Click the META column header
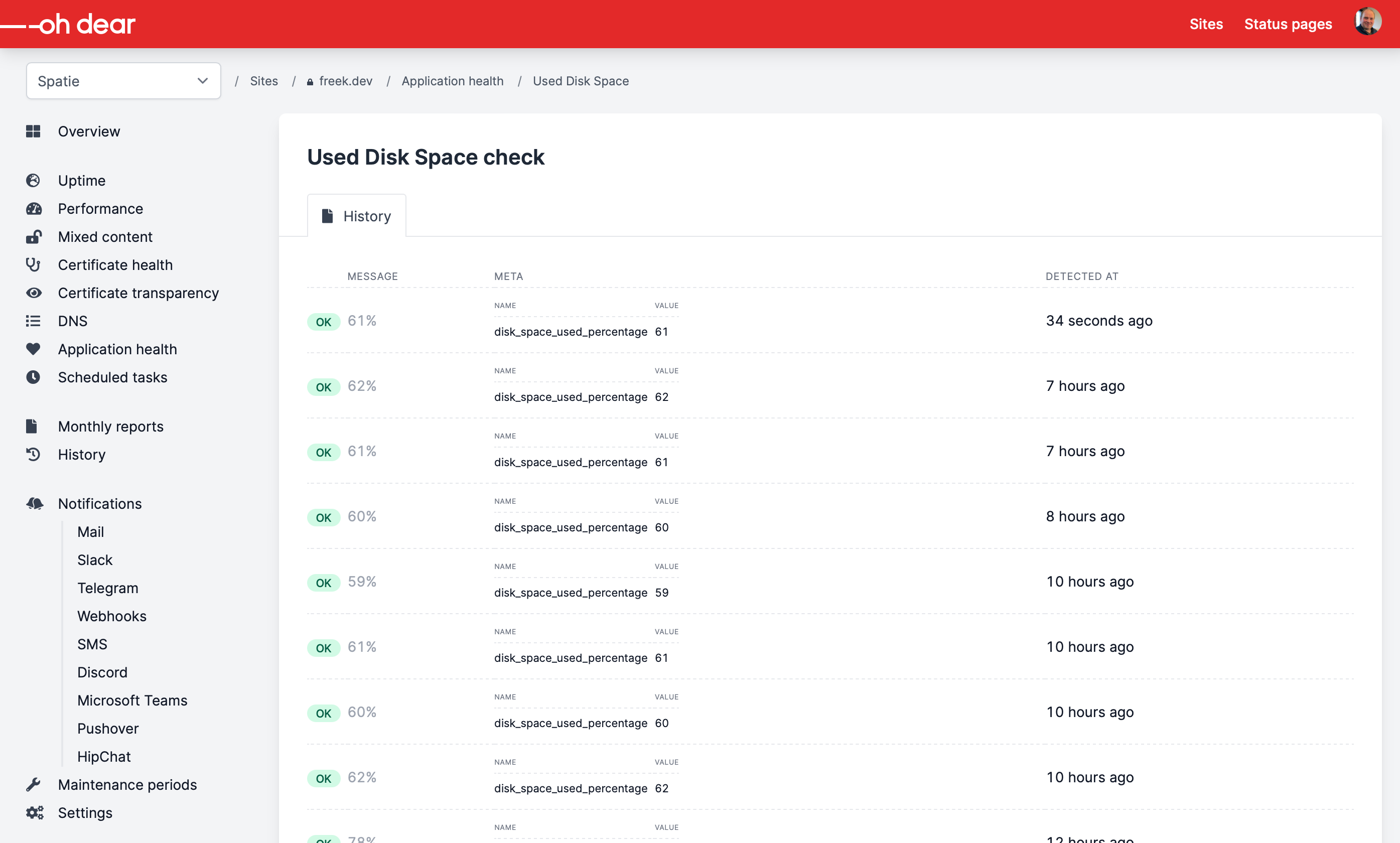The width and height of the screenshot is (1400, 843). 508,276
